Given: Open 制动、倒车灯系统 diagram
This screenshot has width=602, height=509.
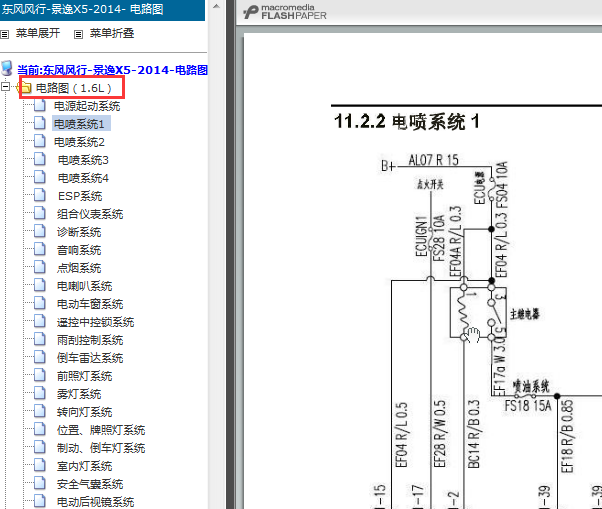Looking at the screenshot, I should click(x=101, y=448).
